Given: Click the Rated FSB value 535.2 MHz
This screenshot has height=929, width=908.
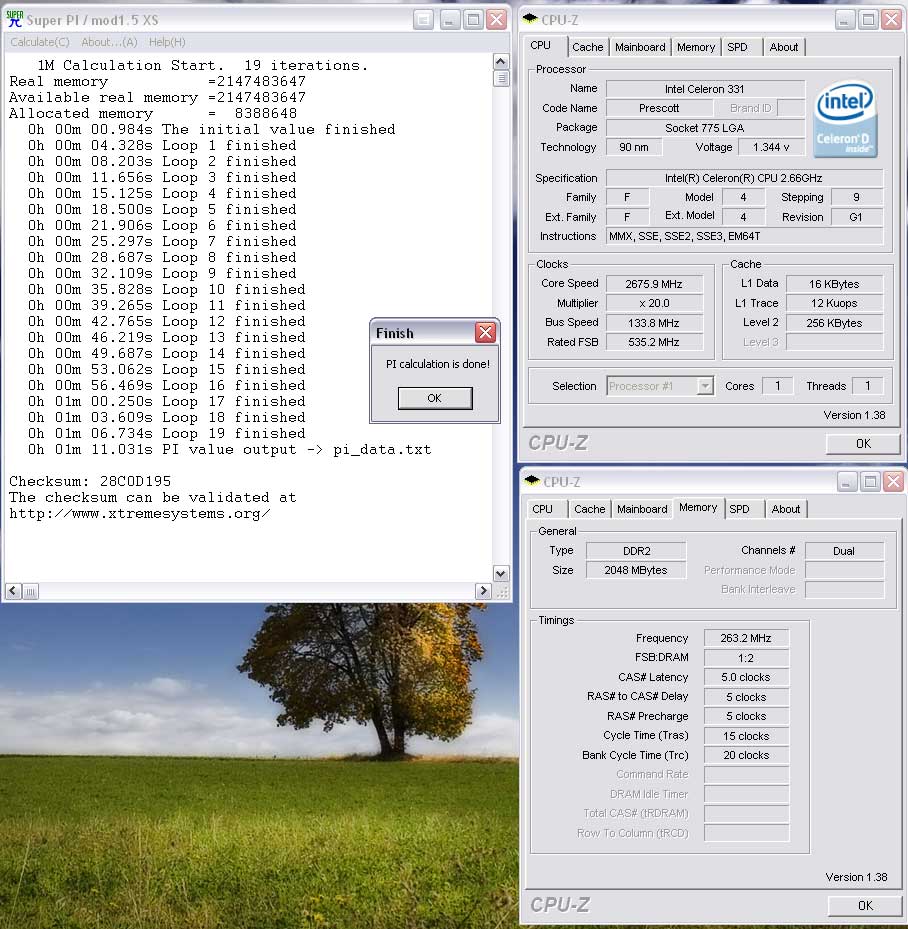Looking at the screenshot, I should 654,342.
